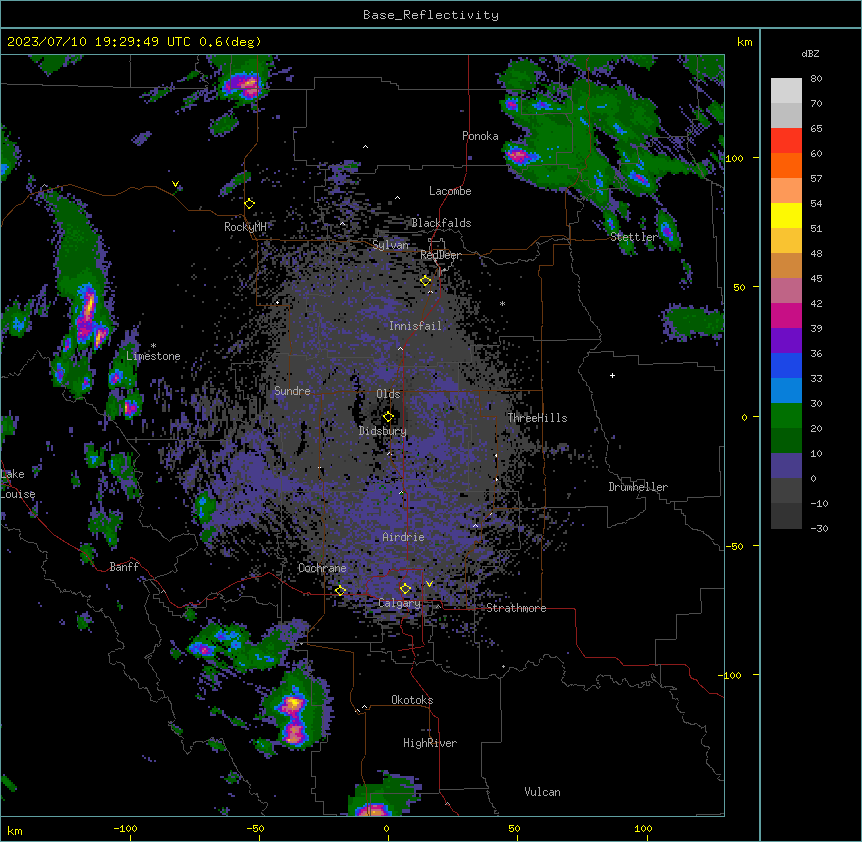Image resolution: width=862 pixels, height=842 pixels.
Task: Select the Sylvan label
Action: (x=390, y=245)
